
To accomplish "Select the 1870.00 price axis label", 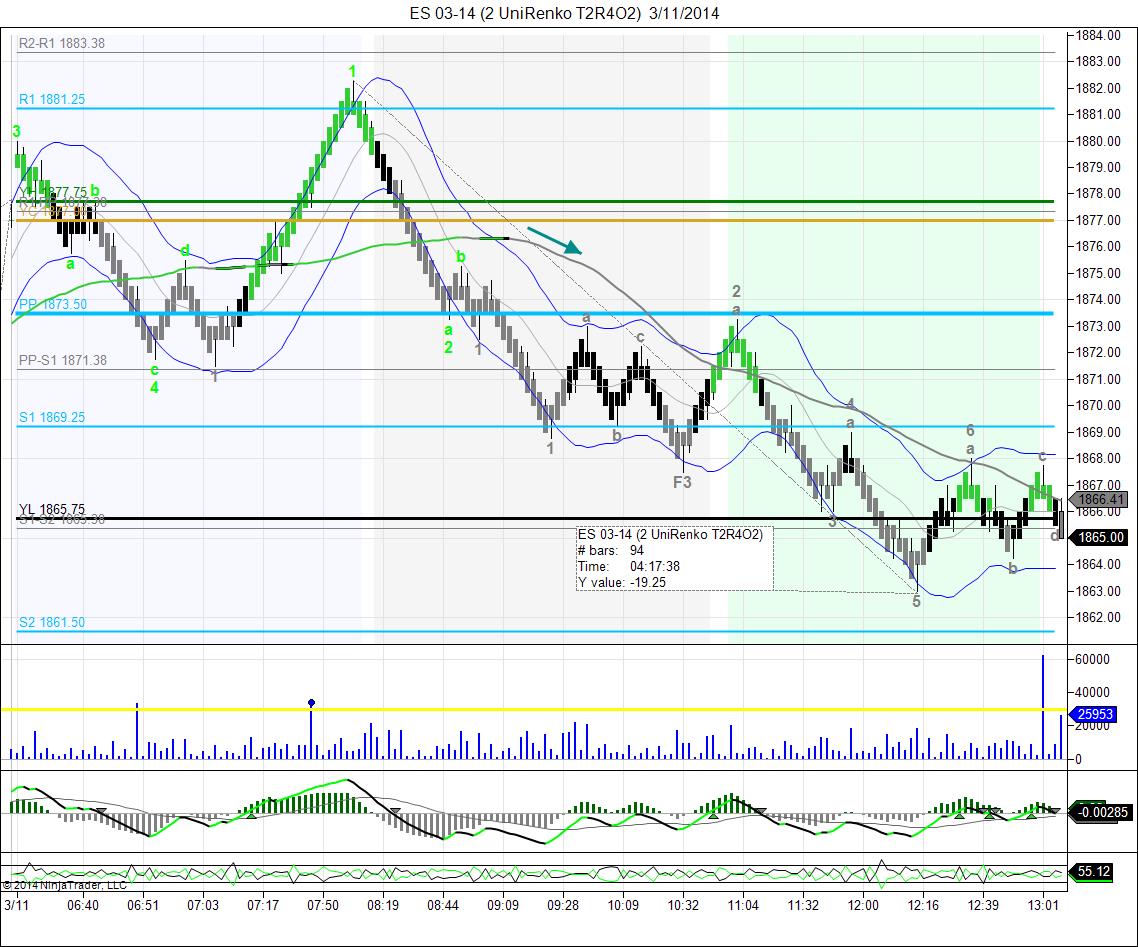I will point(1098,405).
